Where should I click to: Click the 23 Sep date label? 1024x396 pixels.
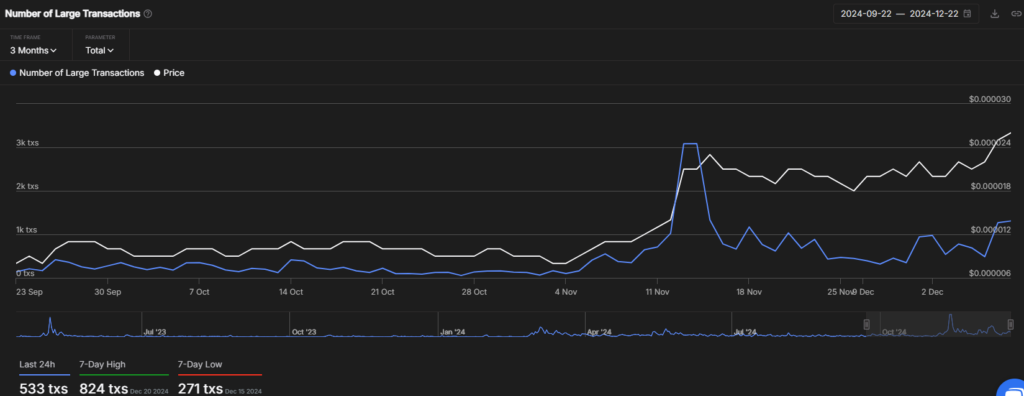click(29, 292)
